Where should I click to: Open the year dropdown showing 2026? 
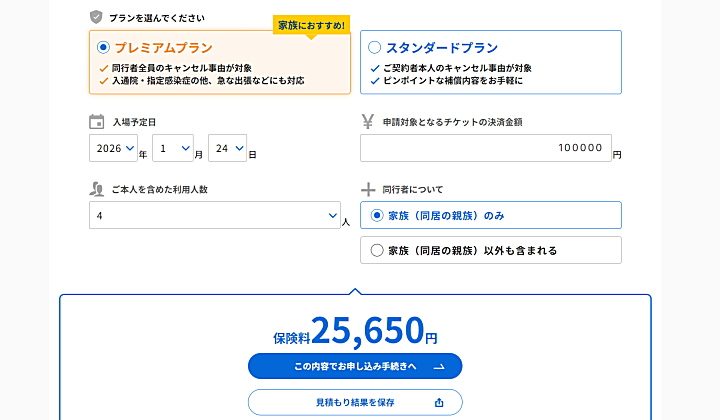(x=112, y=149)
